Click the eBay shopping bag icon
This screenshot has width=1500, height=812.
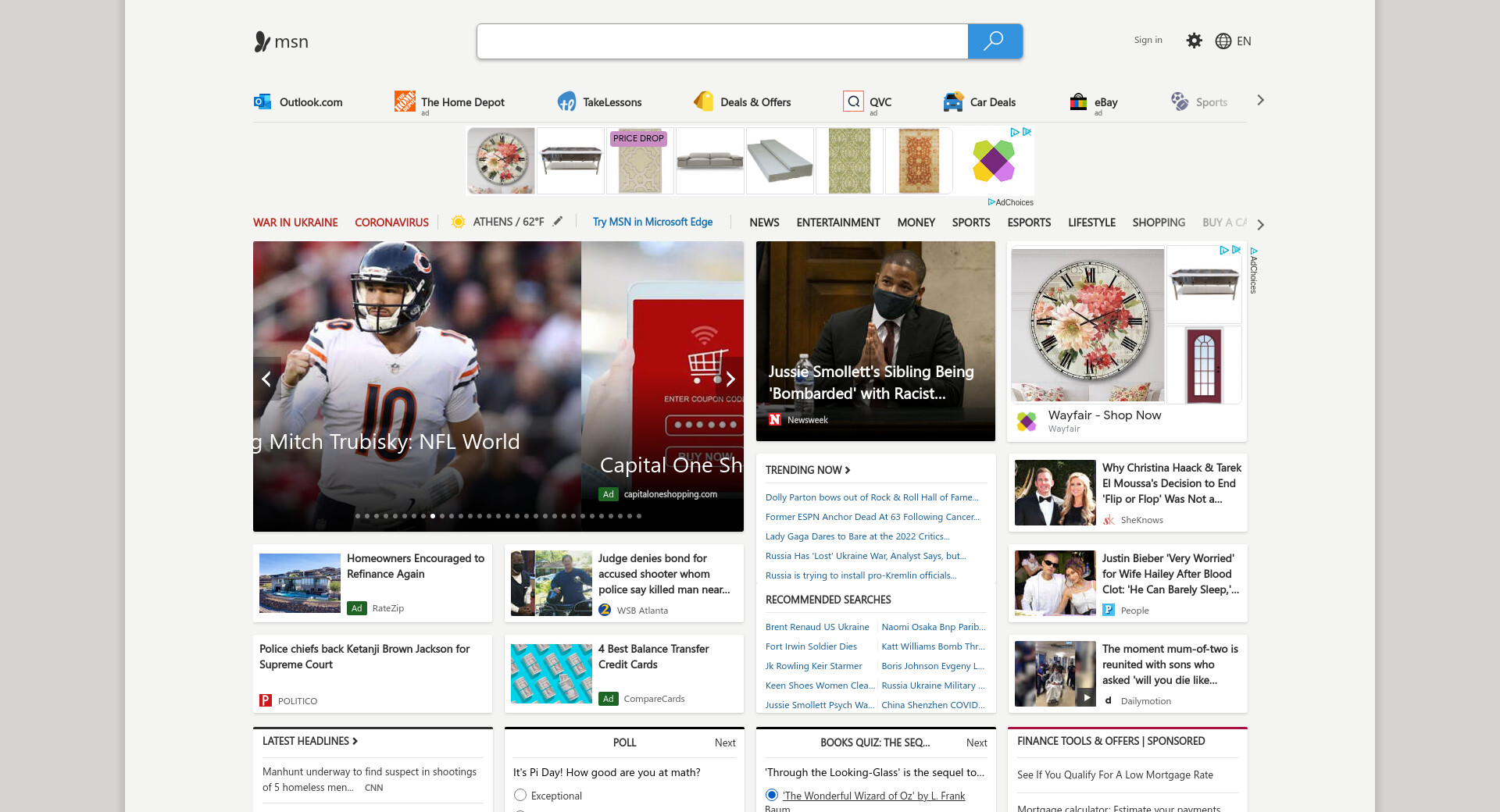tap(1079, 101)
